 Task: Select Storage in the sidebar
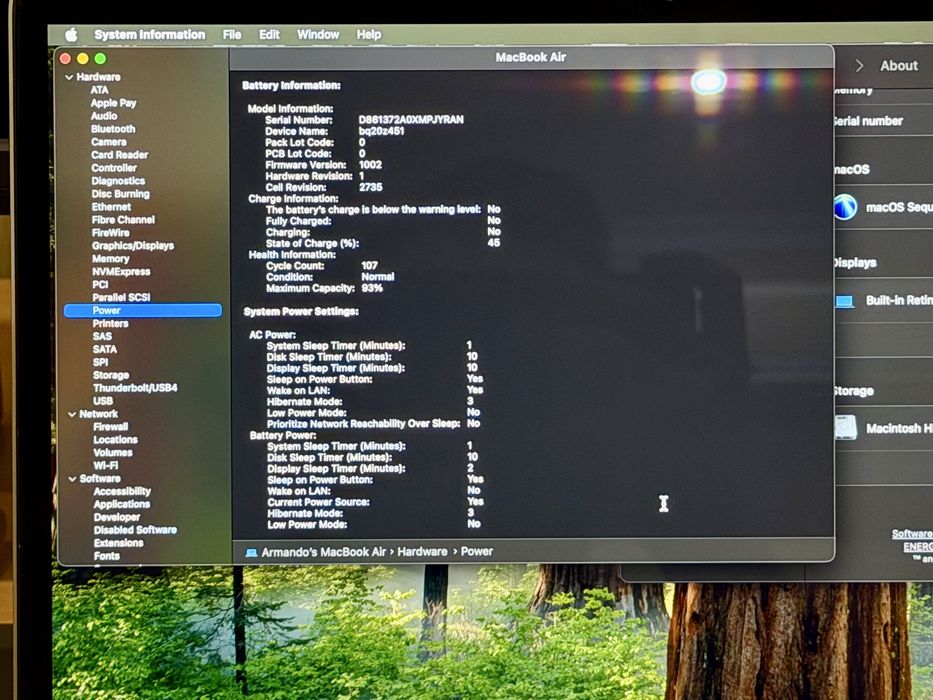111,375
